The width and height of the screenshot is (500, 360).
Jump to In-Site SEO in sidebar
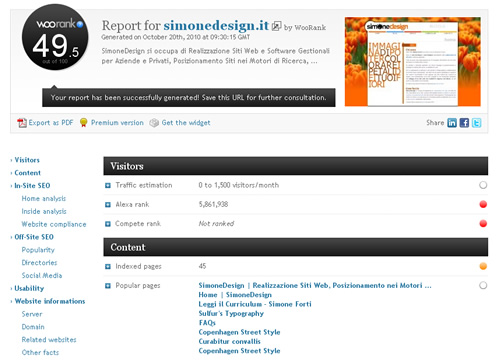click(32, 186)
